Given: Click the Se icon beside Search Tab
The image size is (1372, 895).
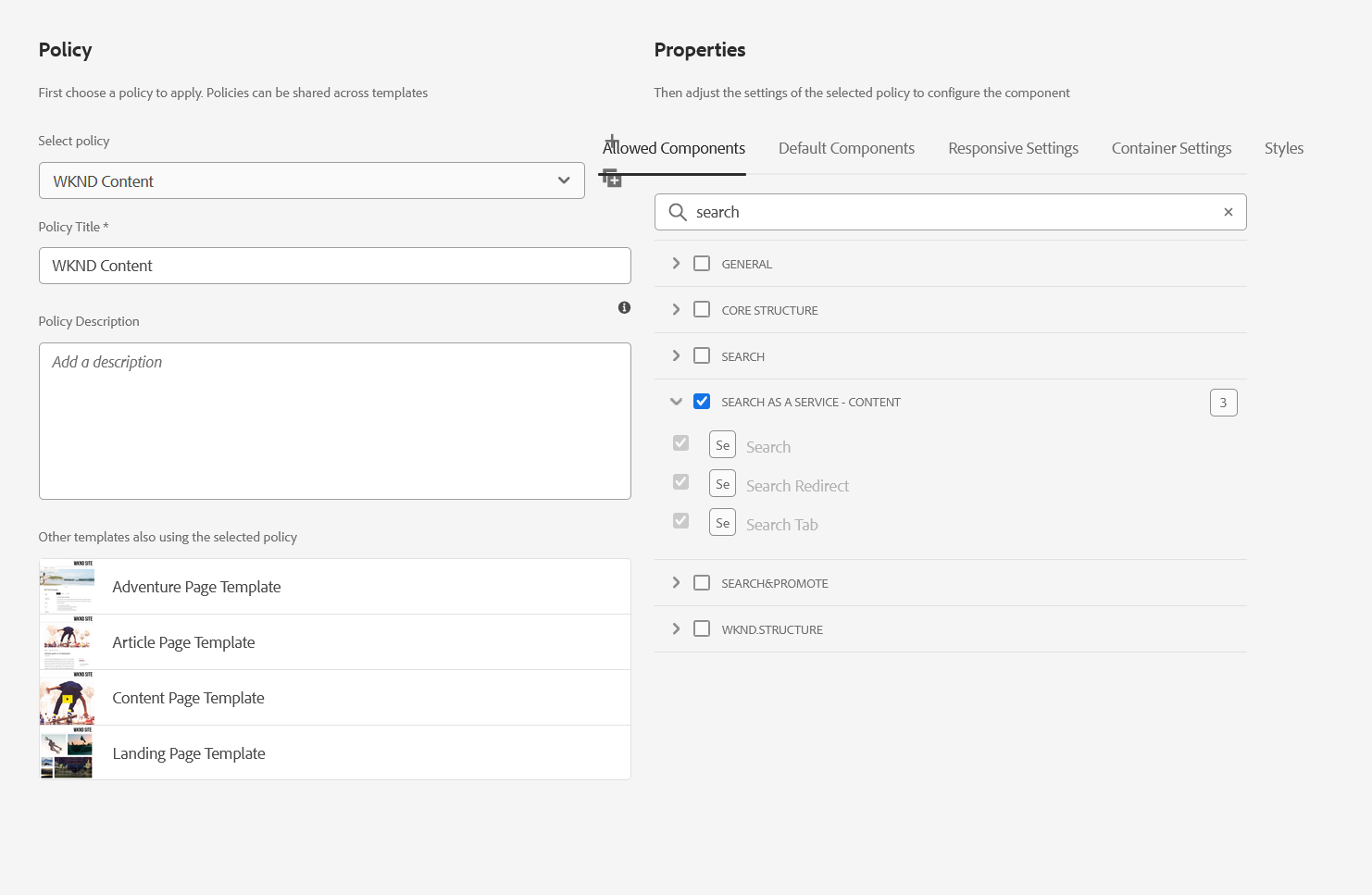Looking at the screenshot, I should (722, 523).
